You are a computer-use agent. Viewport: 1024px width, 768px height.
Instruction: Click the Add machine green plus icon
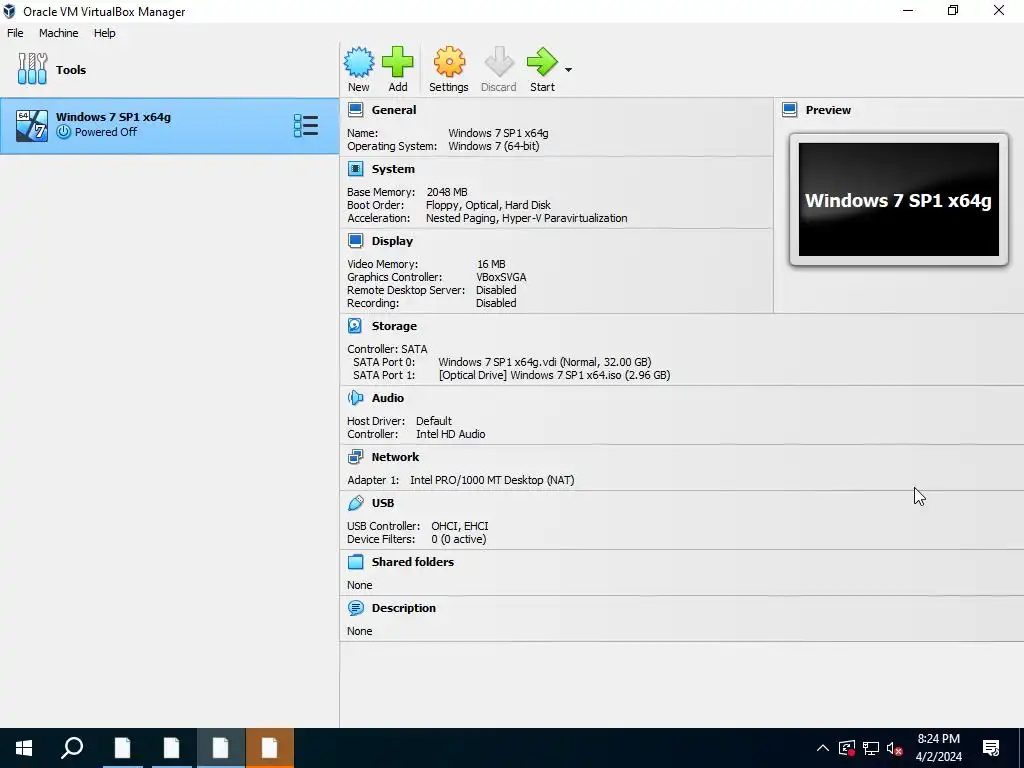tap(398, 63)
